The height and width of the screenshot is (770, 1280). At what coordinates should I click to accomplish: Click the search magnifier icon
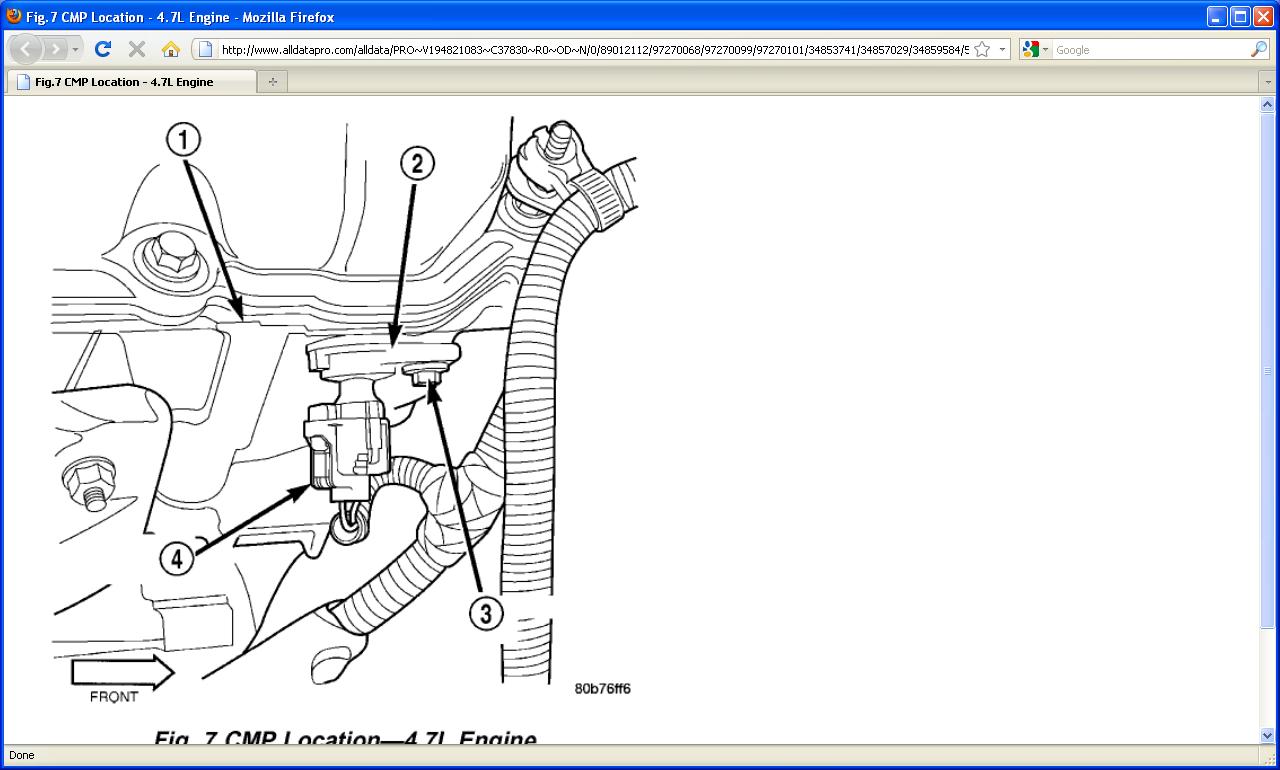1259,49
